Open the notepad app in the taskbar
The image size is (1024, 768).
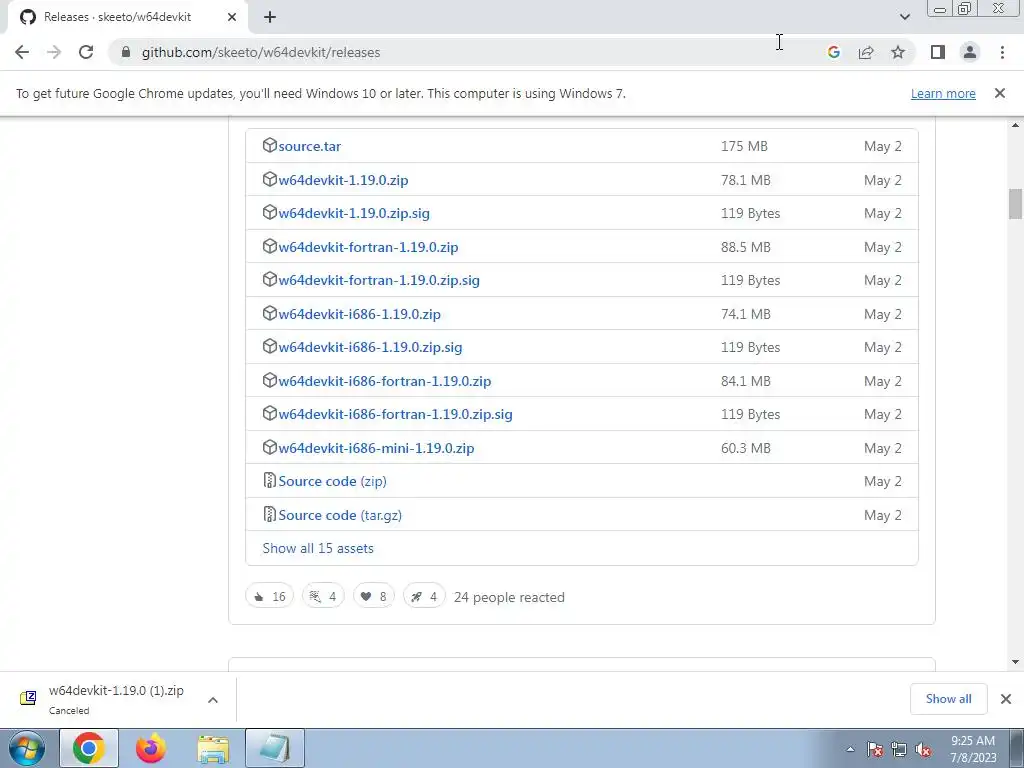click(275, 748)
